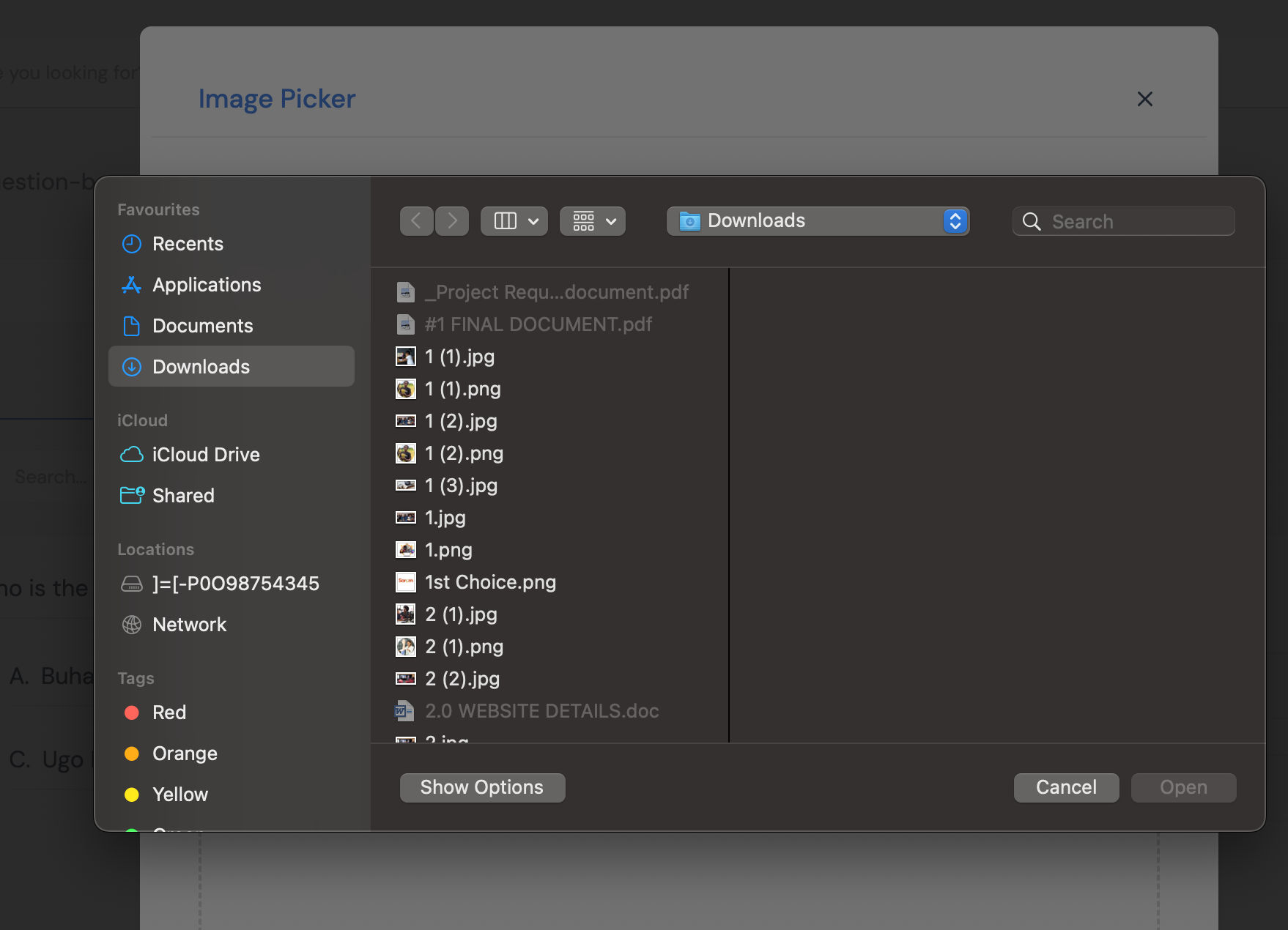Click the back navigation arrow
This screenshot has height=930, width=1288.
coord(416,221)
